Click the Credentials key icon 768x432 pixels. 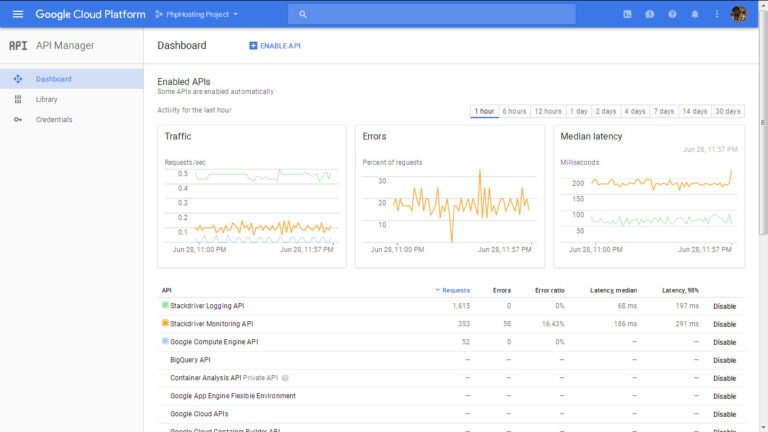[x=18, y=120]
